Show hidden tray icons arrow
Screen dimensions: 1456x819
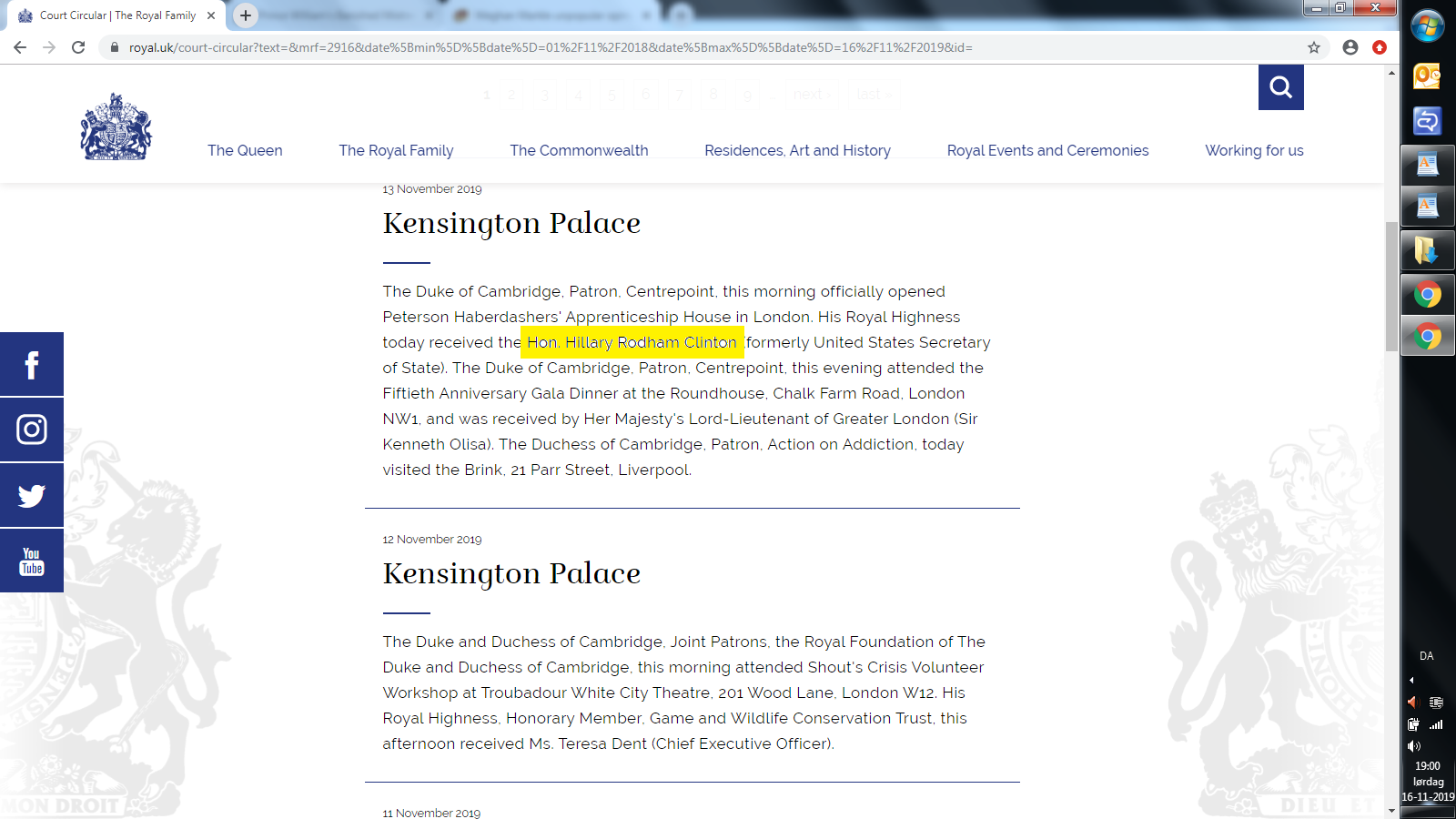pyautogui.click(x=1411, y=680)
